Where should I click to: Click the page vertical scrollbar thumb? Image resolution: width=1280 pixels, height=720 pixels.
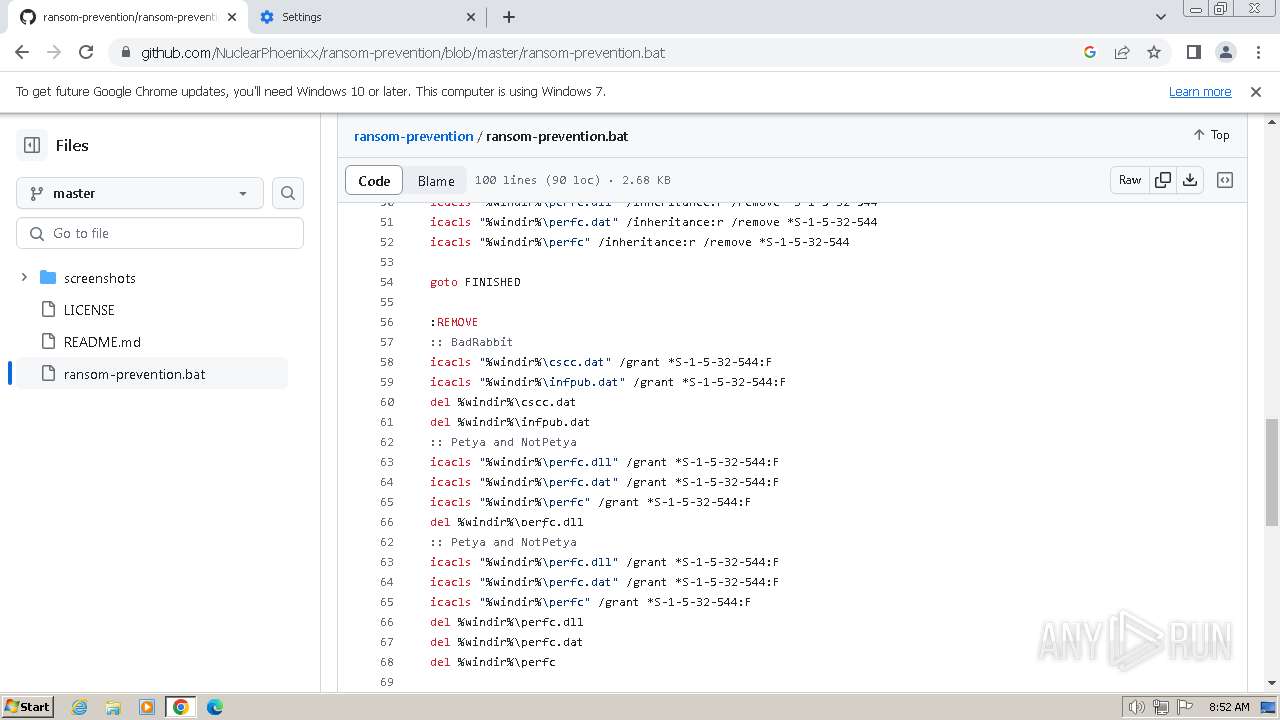tap(1272, 472)
